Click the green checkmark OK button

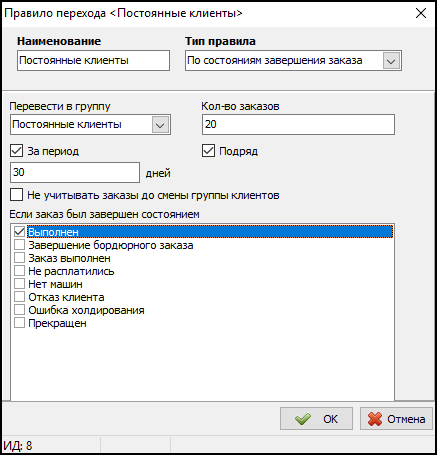316,419
